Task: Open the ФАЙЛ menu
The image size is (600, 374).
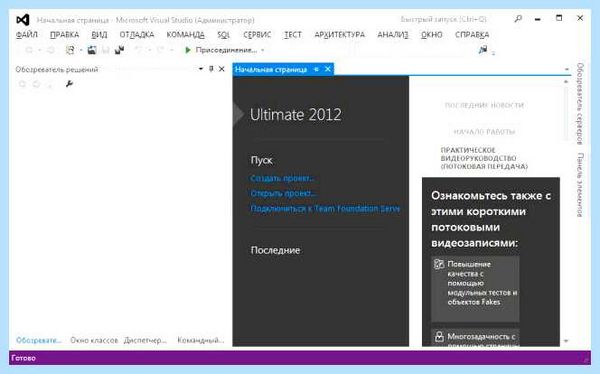Action: click(x=27, y=35)
